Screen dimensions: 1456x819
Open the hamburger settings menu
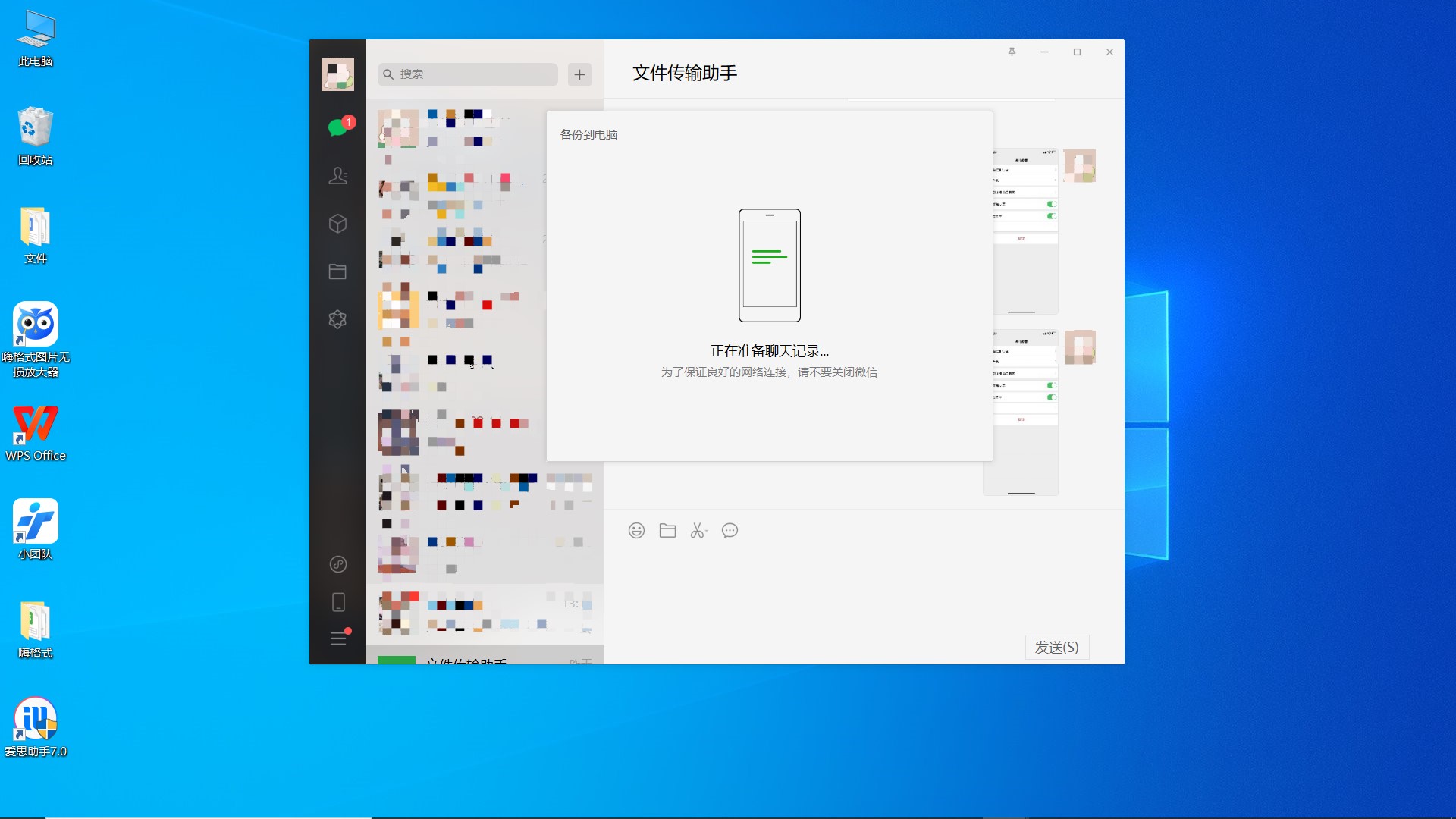[x=338, y=639]
